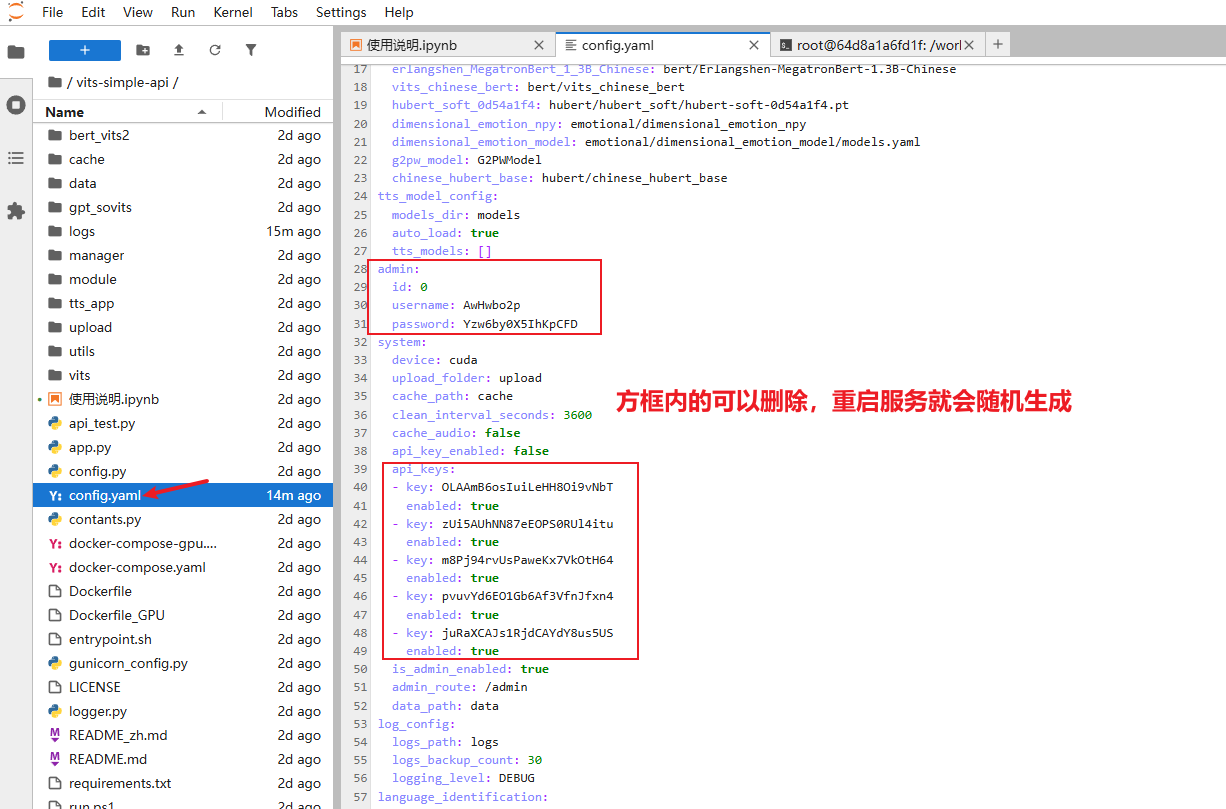Select the docker-compose.yaml file
The height and width of the screenshot is (809, 1226).
[184, 567]
